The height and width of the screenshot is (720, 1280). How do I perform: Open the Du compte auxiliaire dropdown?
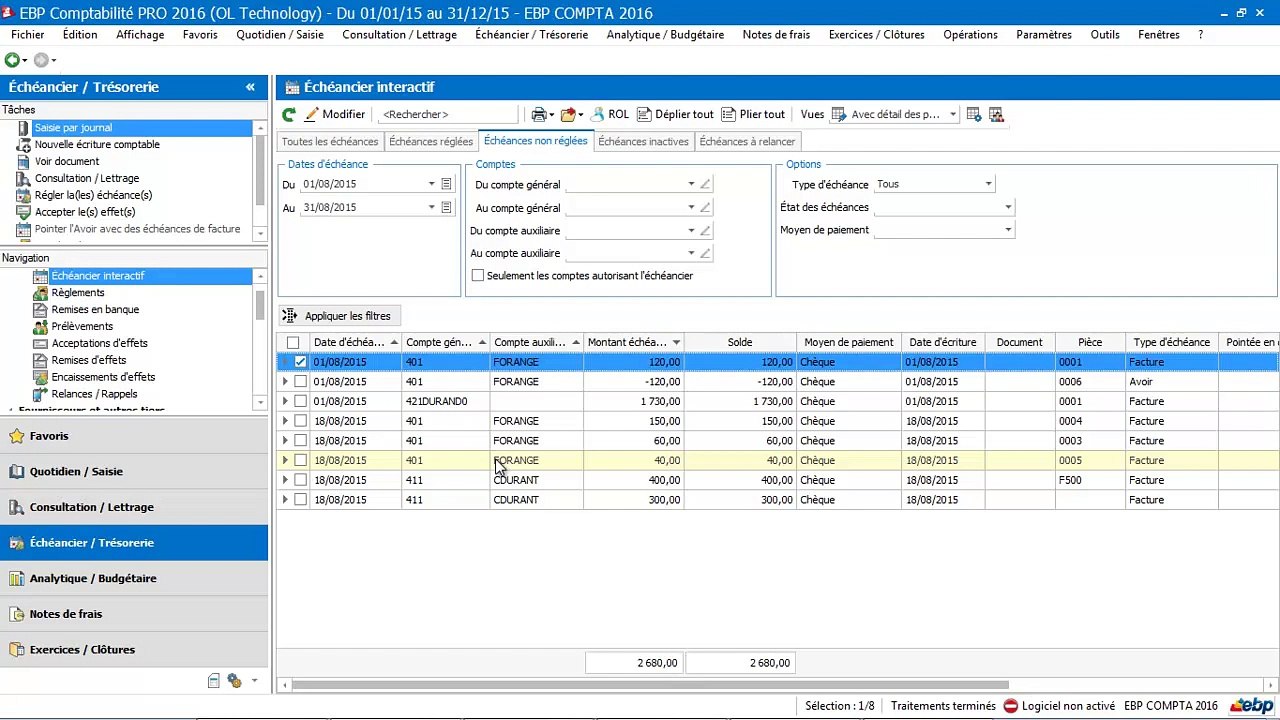[691, 231]
